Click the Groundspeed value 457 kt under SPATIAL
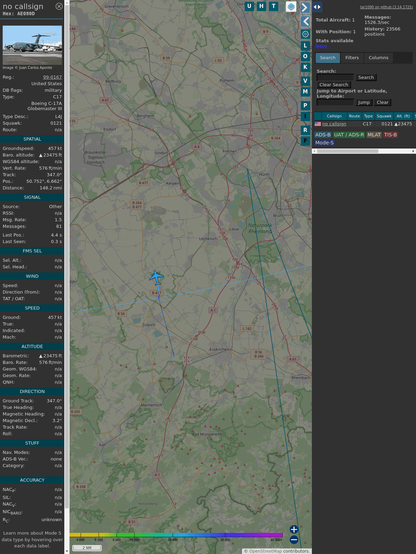The width and height of the screenshot is (416, 554). click(55, 148)
